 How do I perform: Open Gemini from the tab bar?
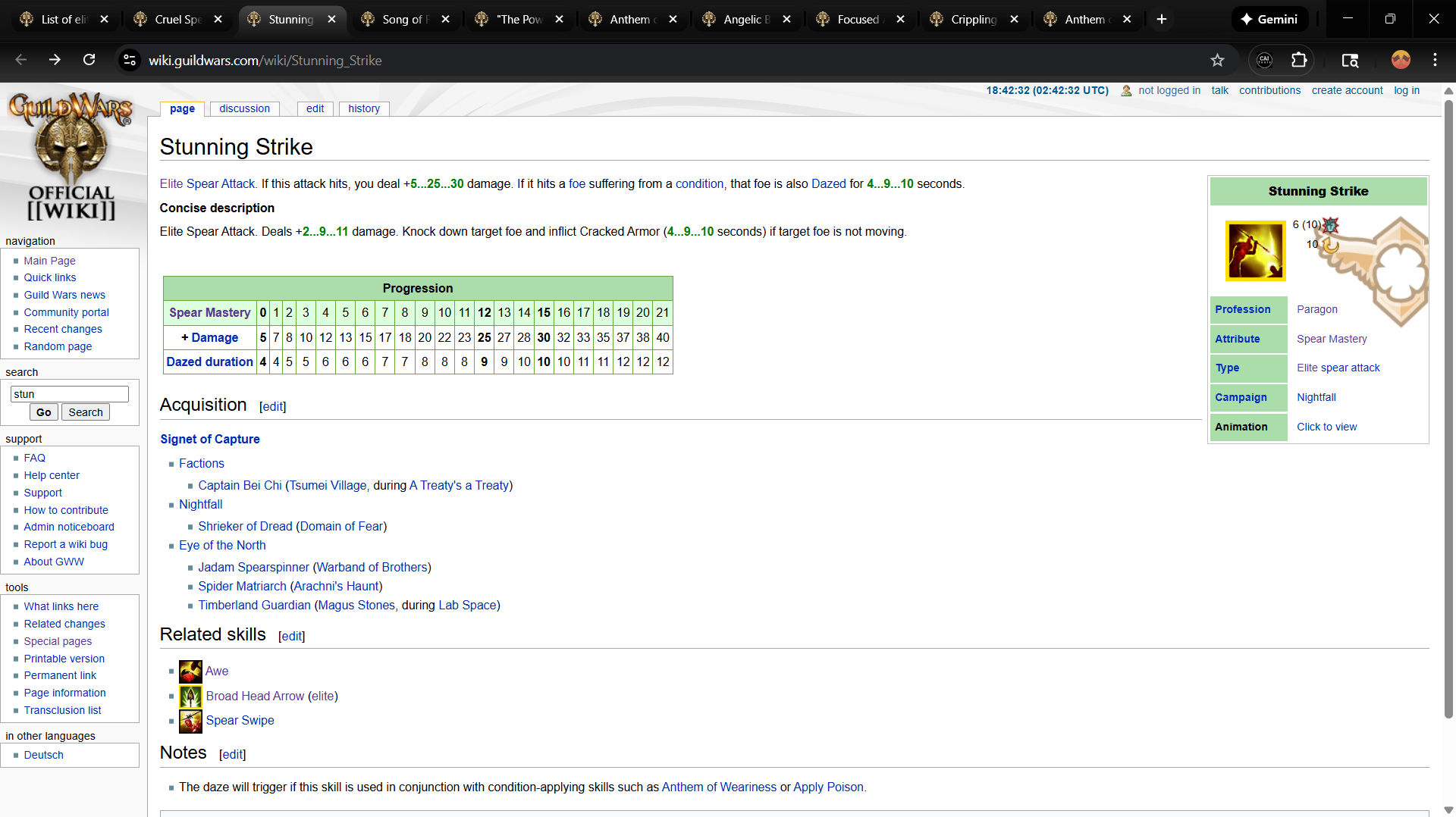coord(1269,19)
